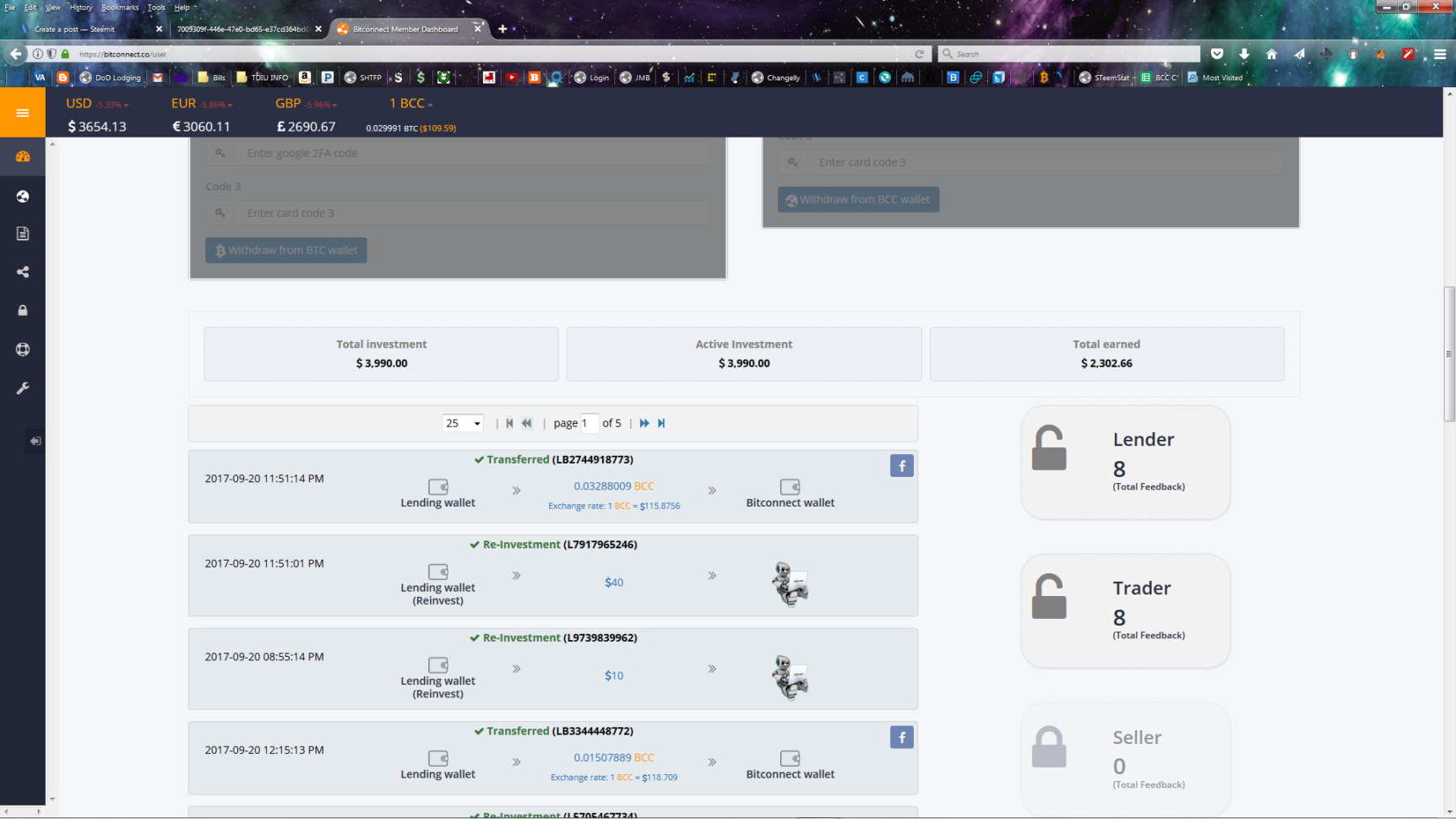The image size is (1456, 819).
Task: Jump to last page of transactions
Action: [x=661, y=423]
